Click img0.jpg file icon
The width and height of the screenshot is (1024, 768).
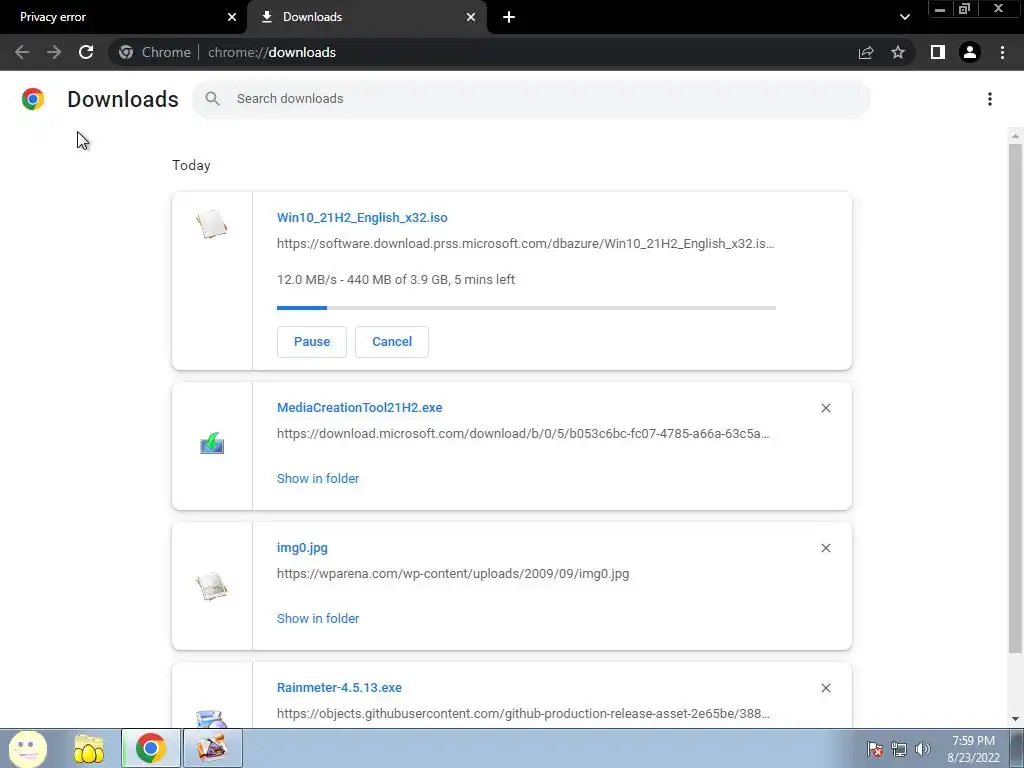coord(212,586)
